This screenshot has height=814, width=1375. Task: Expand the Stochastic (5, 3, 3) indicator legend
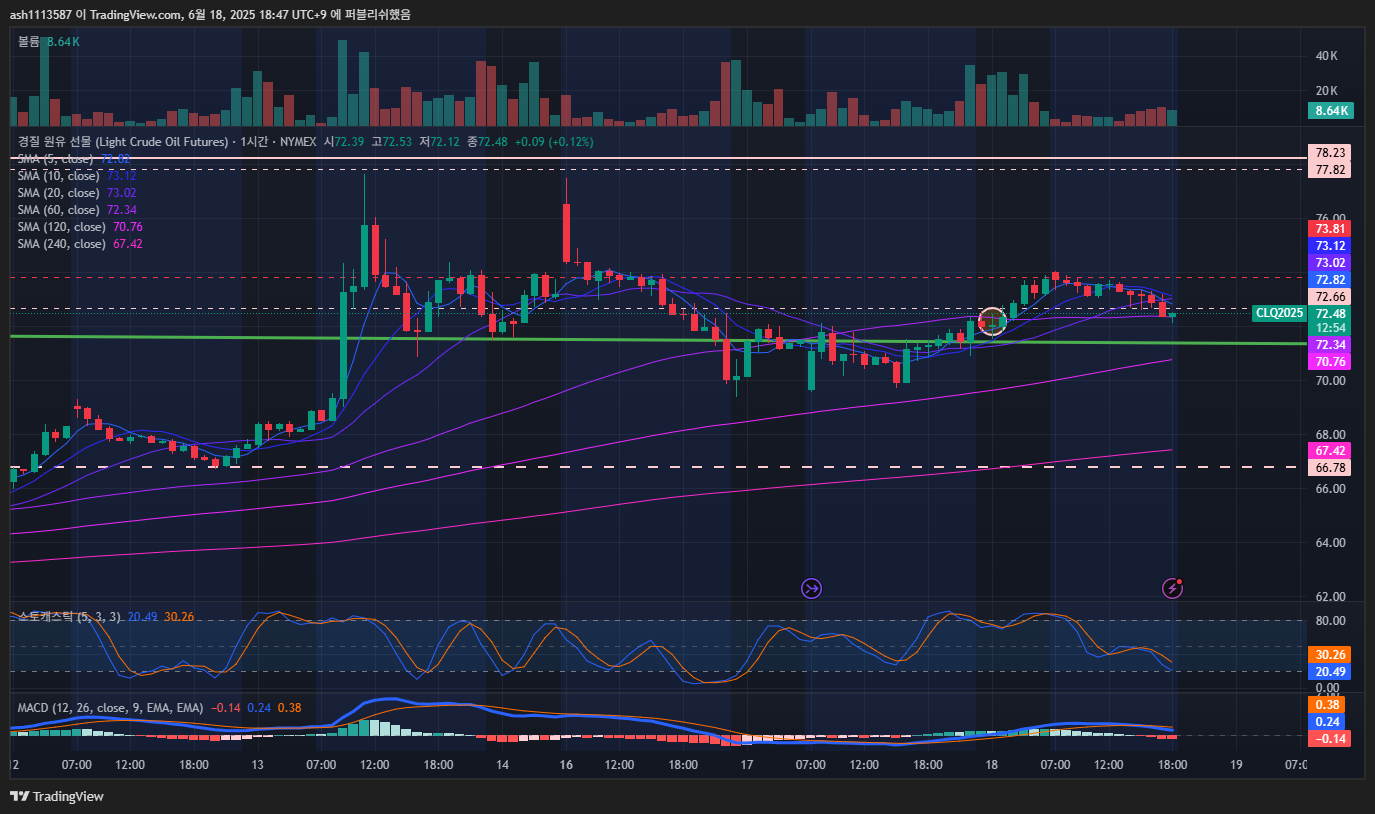(70, 617)
